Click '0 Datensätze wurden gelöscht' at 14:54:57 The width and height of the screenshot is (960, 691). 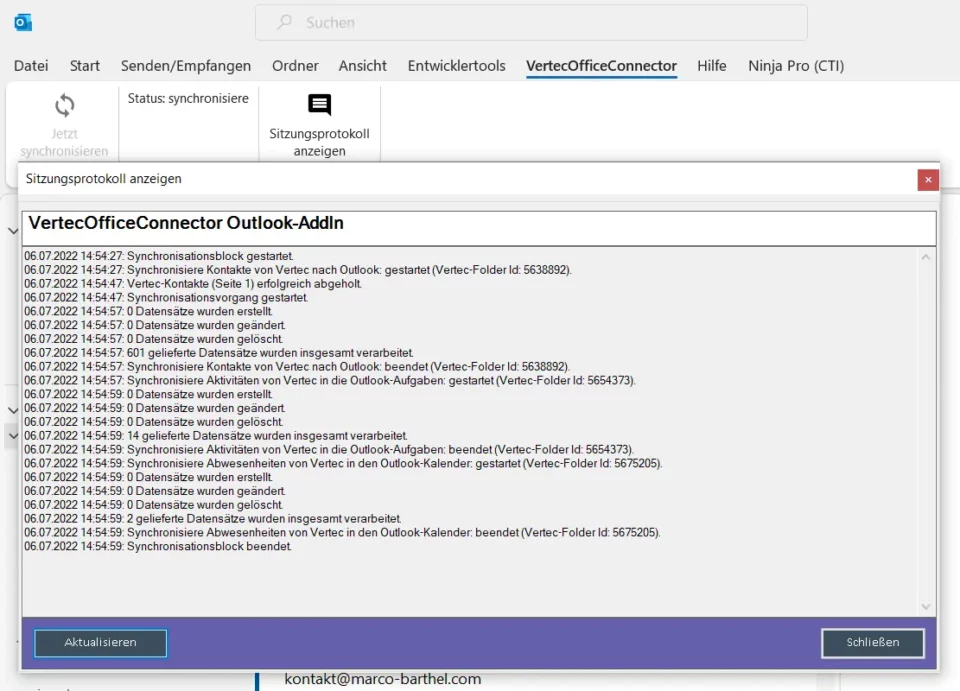pyautogui.click(x=153, y=339)
